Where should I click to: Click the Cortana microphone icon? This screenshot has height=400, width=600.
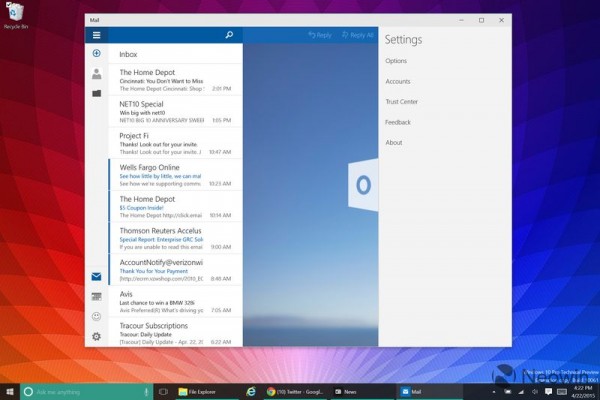(146, 392)
